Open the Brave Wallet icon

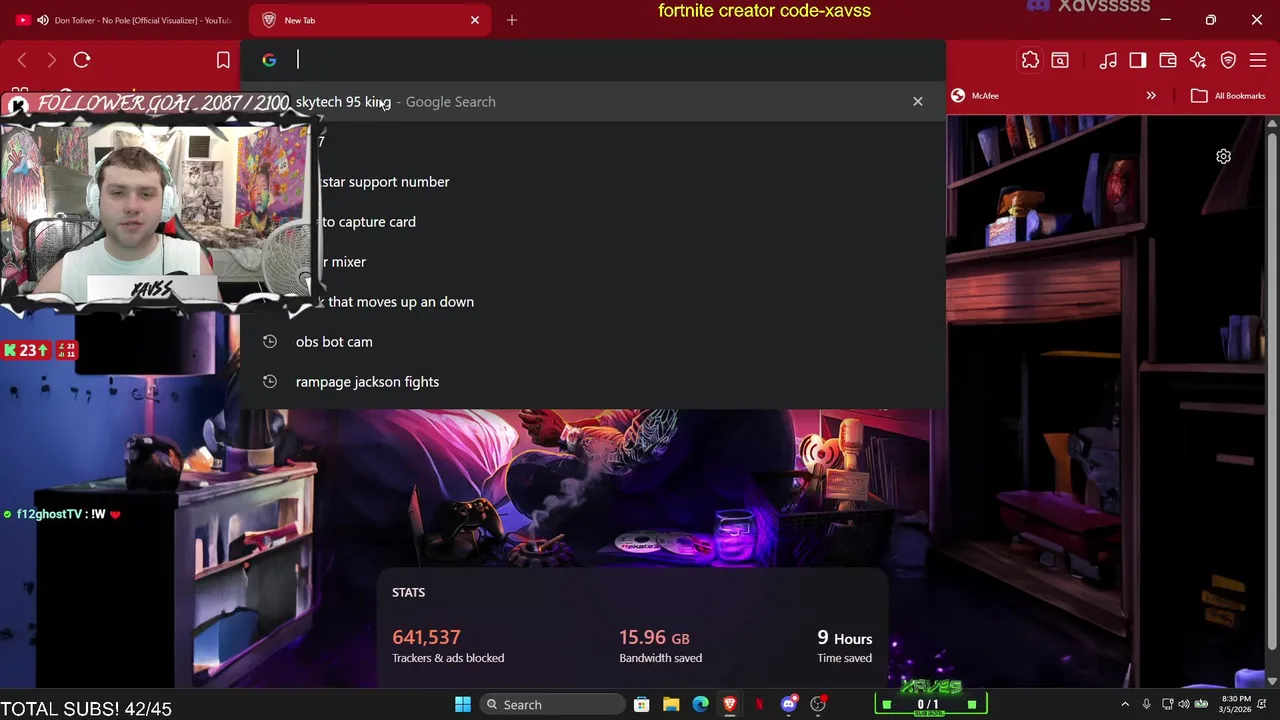[1168, 61]
